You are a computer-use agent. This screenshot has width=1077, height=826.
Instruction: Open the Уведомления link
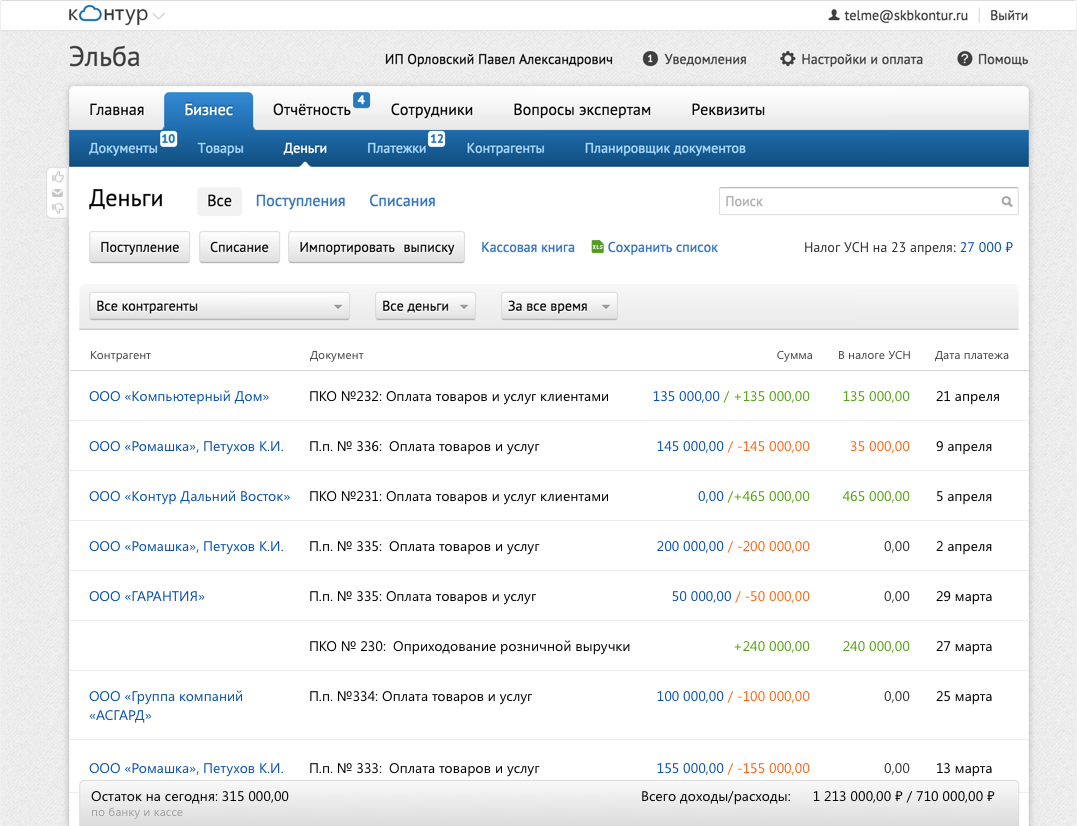pos(705,59)
